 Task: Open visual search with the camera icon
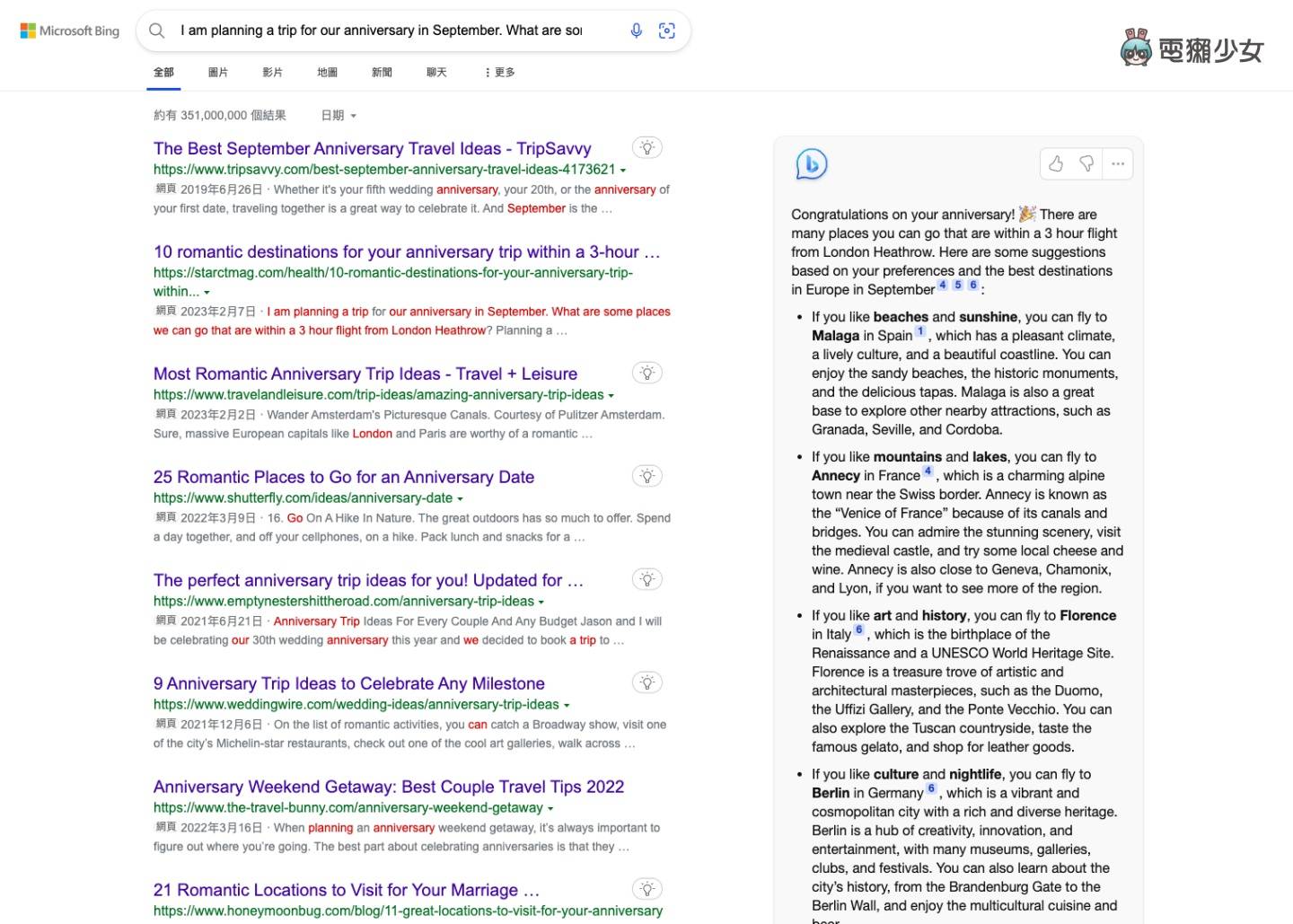click(x=667, y=30)
